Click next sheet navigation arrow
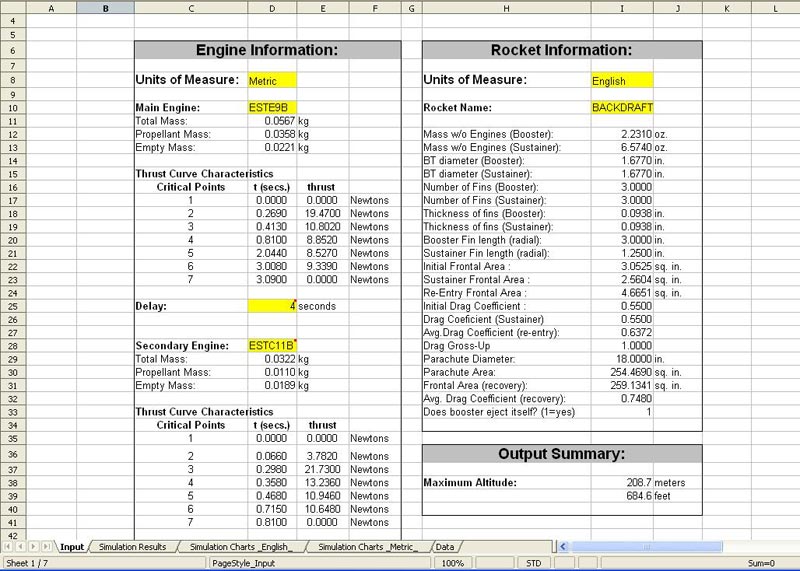Screen dimensions: 800x571 [32, 547]
